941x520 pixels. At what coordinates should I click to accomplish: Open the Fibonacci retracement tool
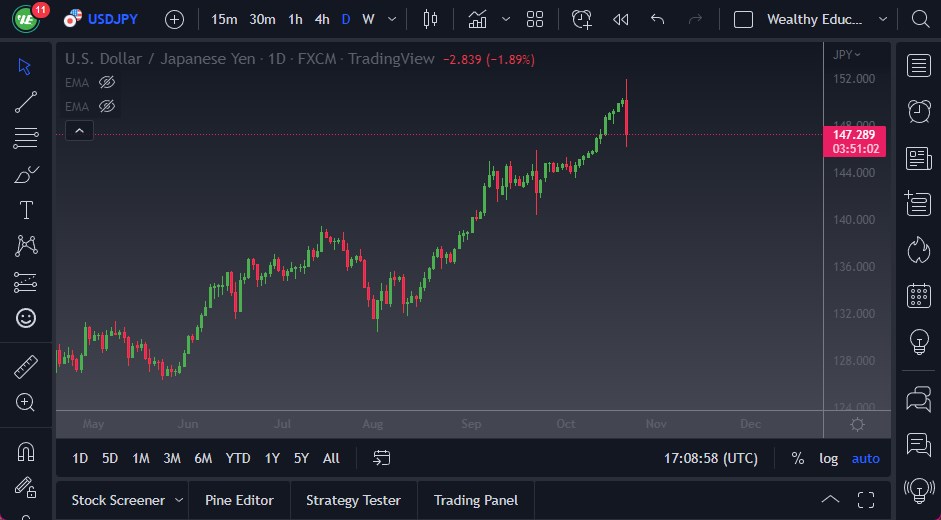pyautogui.click(x=26, y=137)
